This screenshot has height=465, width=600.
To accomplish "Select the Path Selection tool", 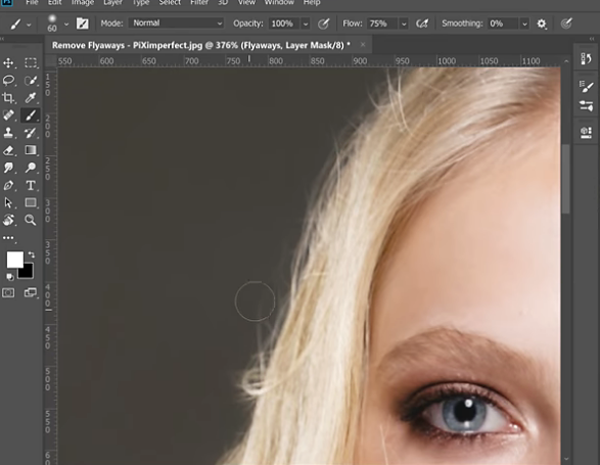I will 8,202.
